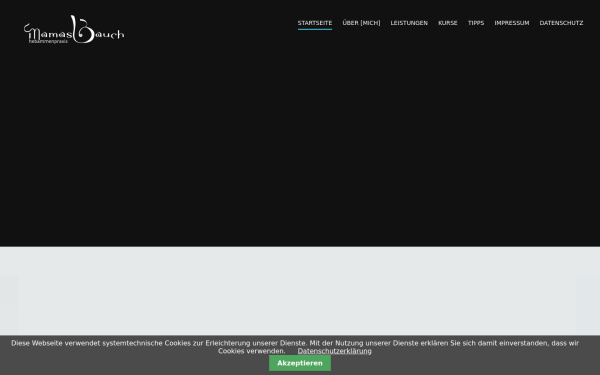The height and width of the screenshot is (375, 600).
Task: Navigate to Impressum
Action: tap(512, 23)
